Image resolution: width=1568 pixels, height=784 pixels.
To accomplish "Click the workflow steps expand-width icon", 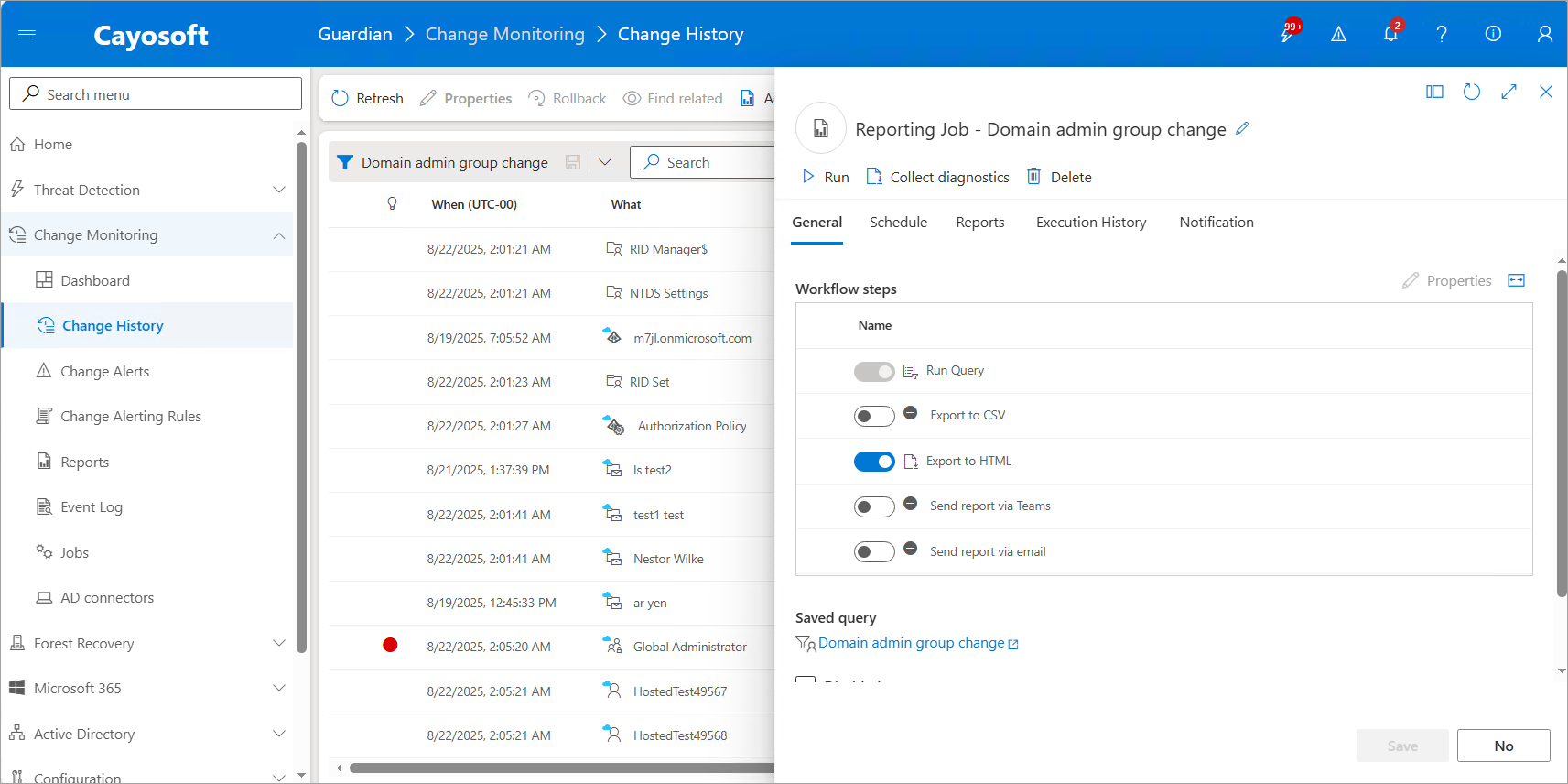I will point(1517,280).
